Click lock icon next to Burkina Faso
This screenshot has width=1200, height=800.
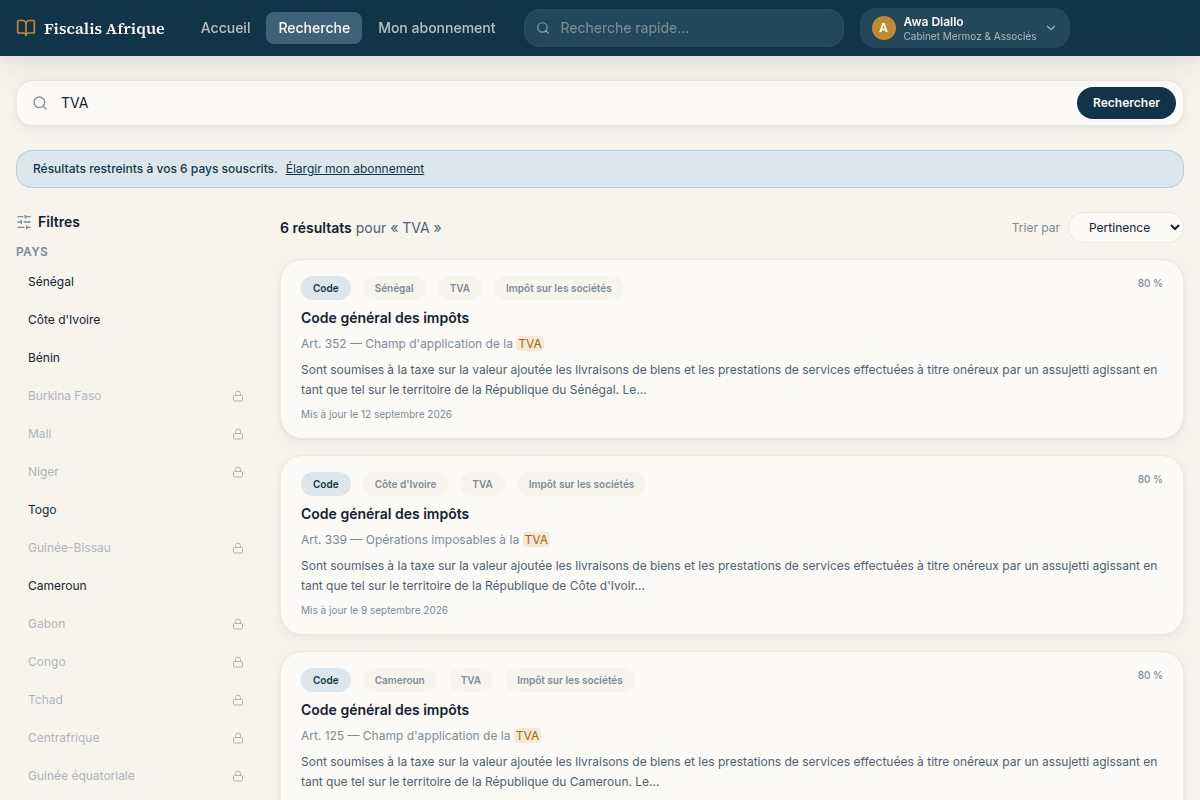tap(238, 396)
